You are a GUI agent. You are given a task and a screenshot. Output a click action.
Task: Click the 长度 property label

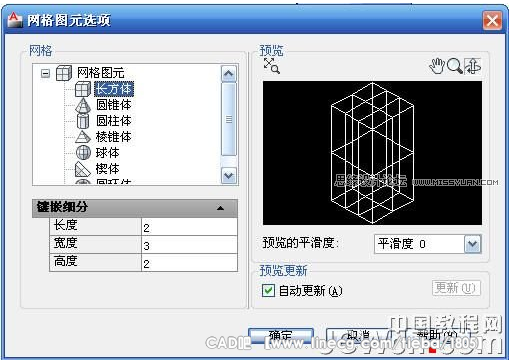coord(66,225)
